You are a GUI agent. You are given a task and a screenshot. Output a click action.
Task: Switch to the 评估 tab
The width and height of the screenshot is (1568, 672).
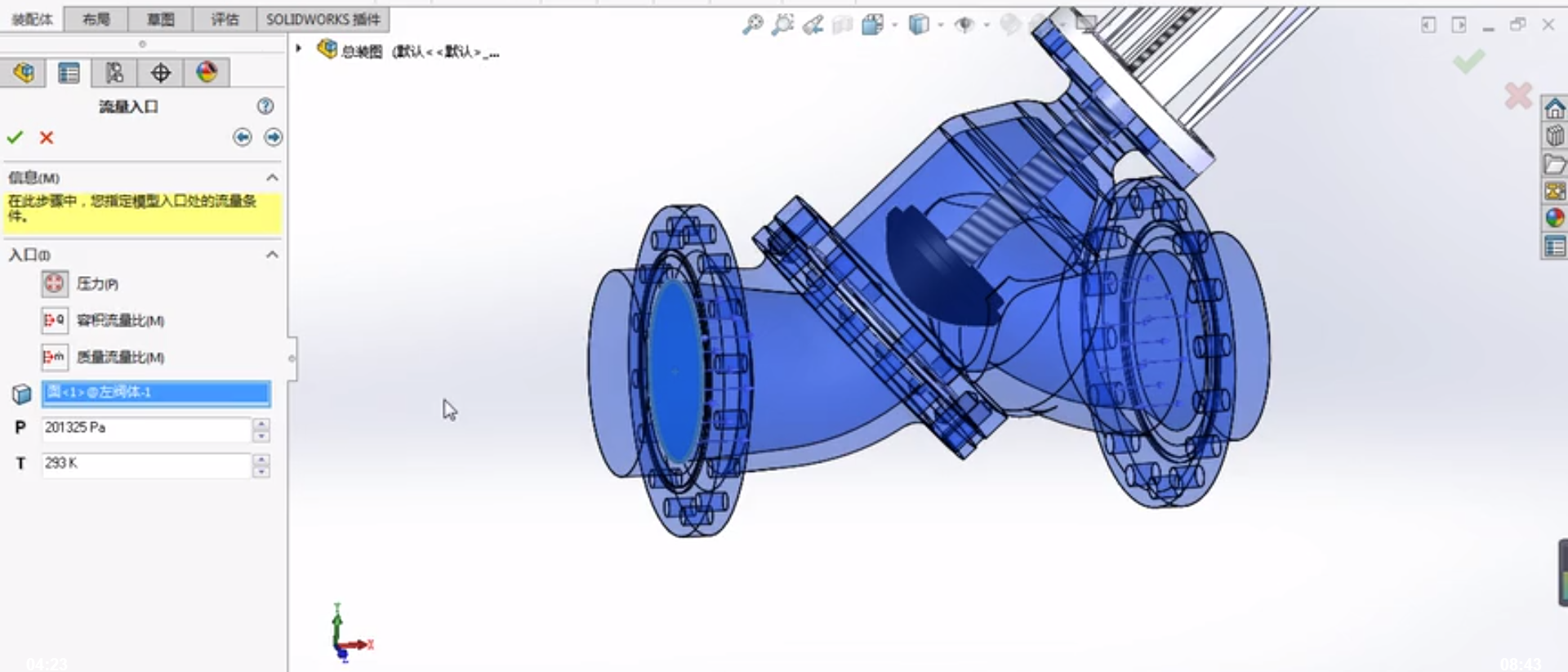225,19
